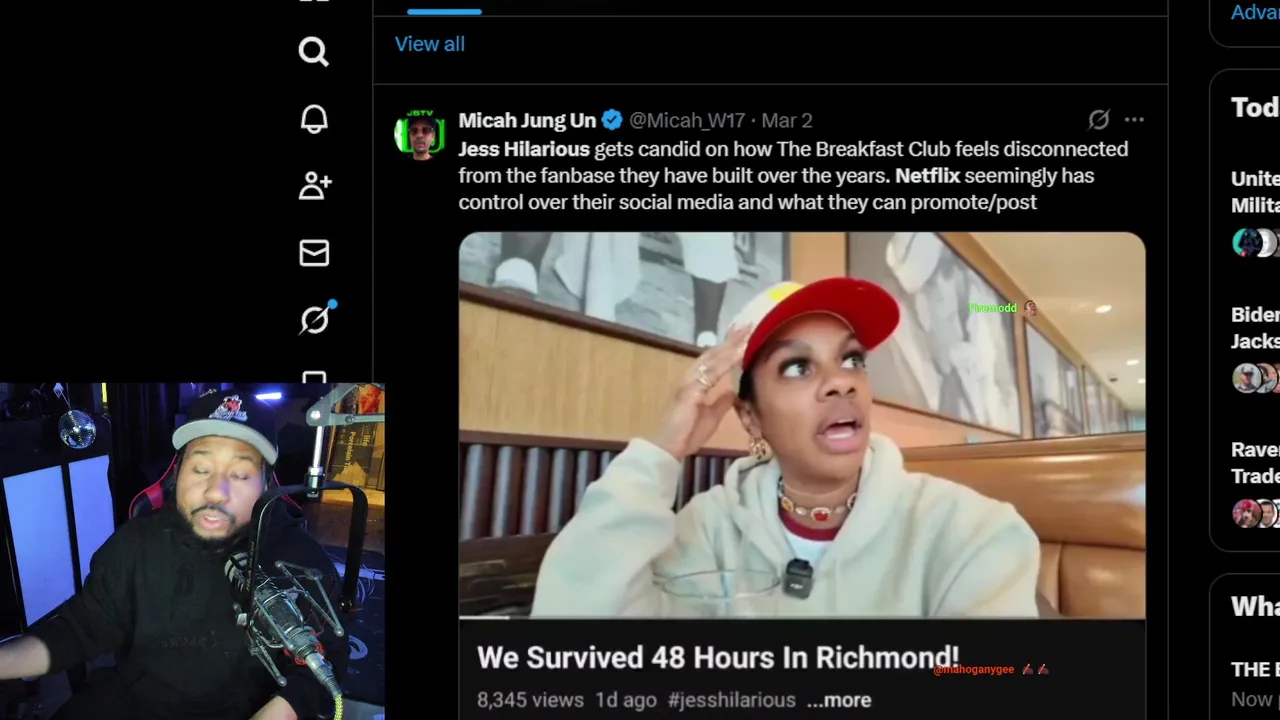
Task: Click the We Survived 48 Hours In Richmond title
Action: tap(718, 658)
